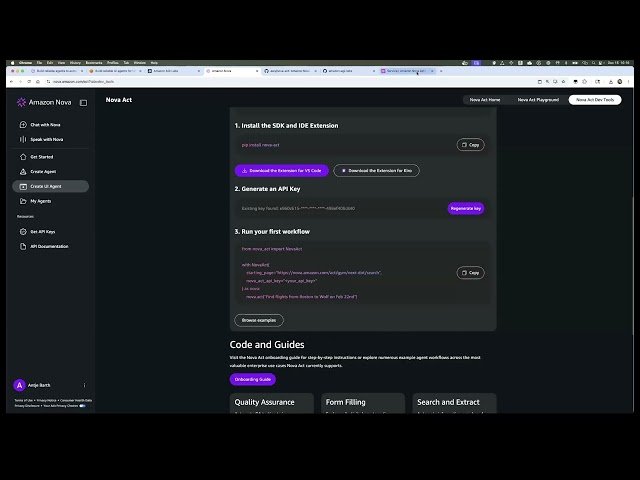Click the address bar URL
The height and width of the screenshot is (480, 640).
(83, 82)
